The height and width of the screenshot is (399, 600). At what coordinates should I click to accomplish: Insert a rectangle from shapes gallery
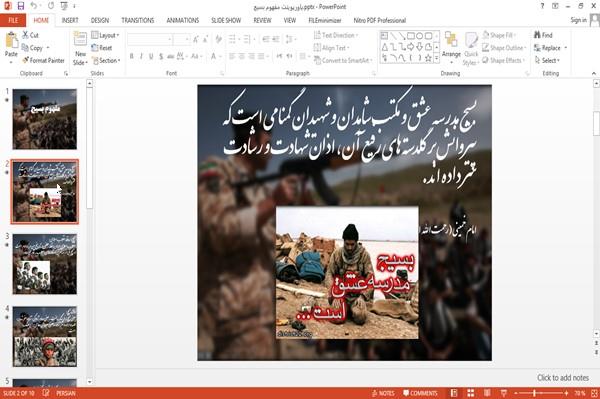point(411,36)
